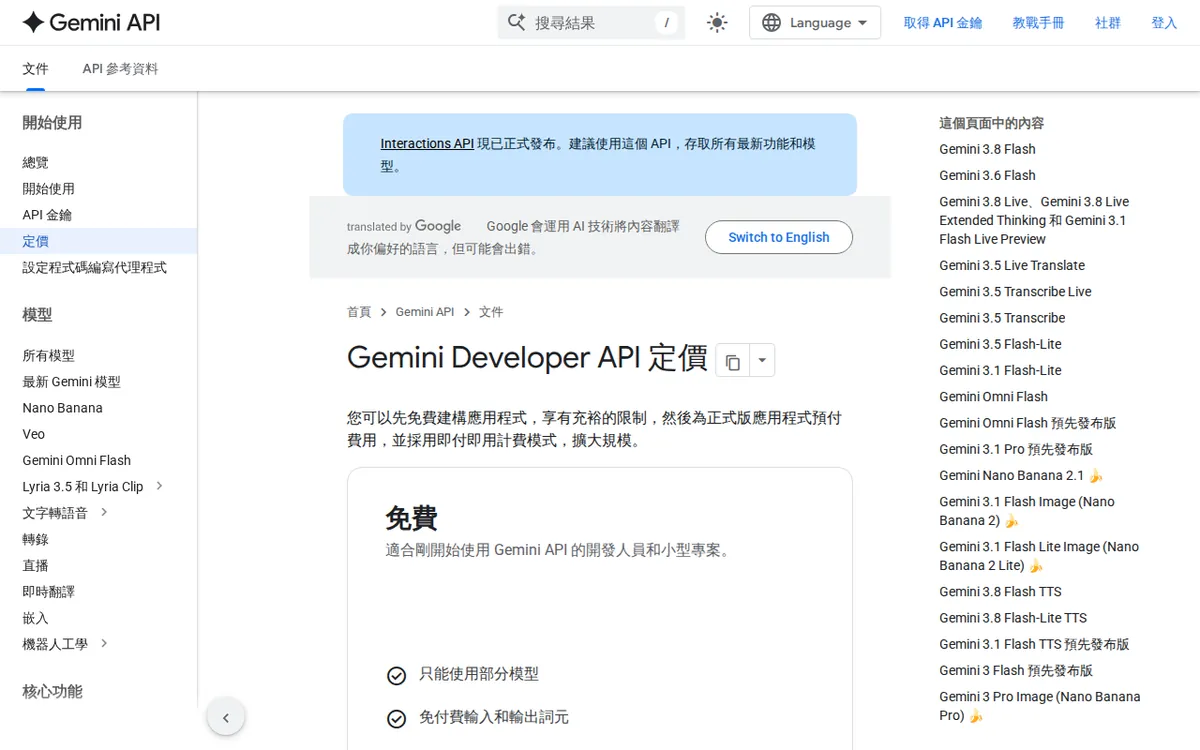Click the search magnifier icon

pyautogui.click(x=516, y=22)
